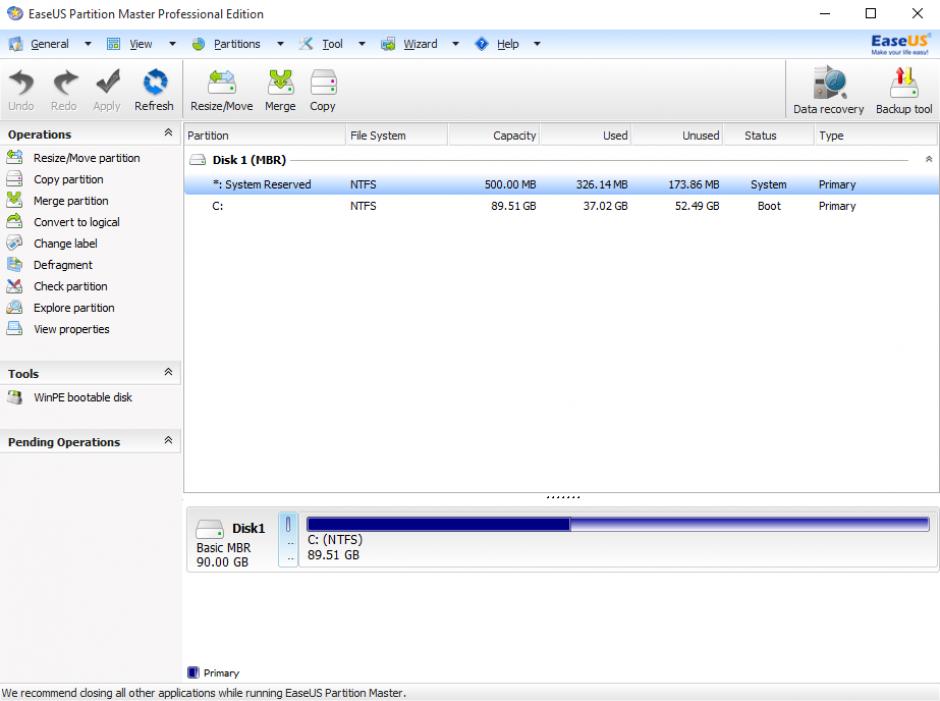Click the Explore partition link

point(74,308)
